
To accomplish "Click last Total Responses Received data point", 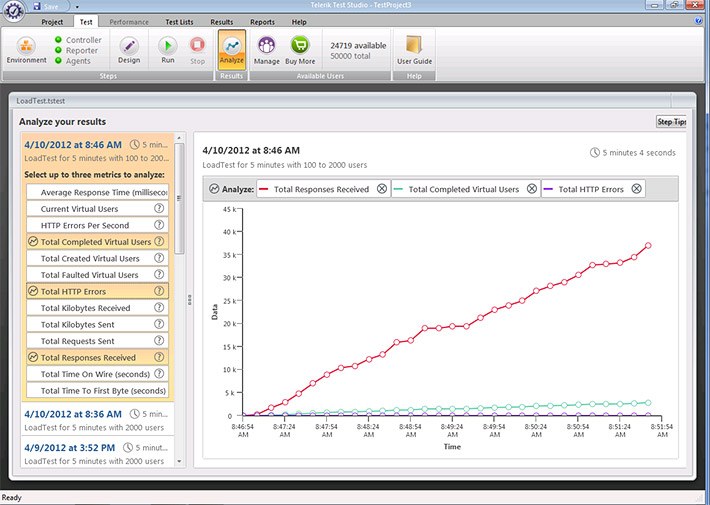I will point(648,245).
